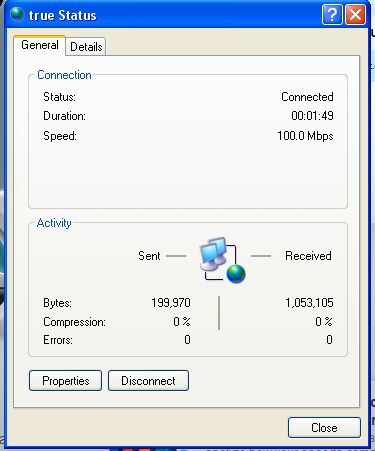Click the Received label
The image size is (375, 451).
pos(308,256)
